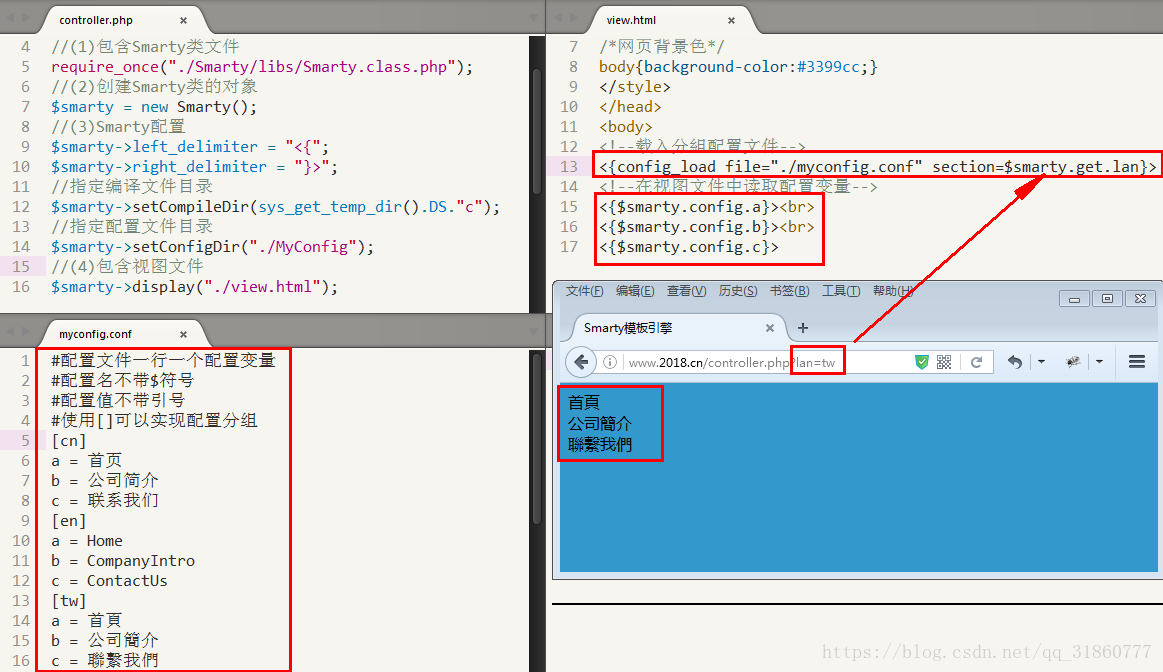Close the browser window
The image size is (1163, 672).
click(1141, 299)
